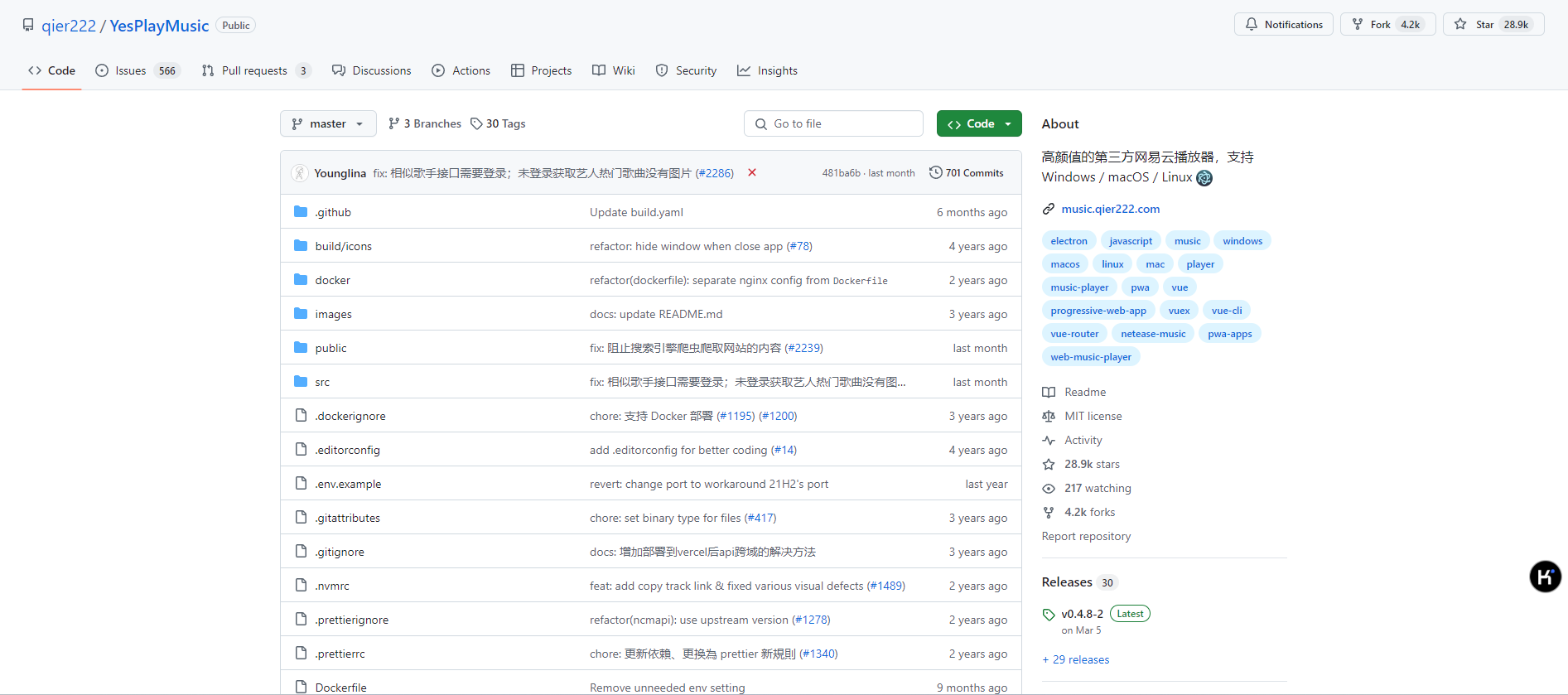Go to the Actions tab
The width and height of the screenshot is (1568, 695).
click(x=461, y=70)
